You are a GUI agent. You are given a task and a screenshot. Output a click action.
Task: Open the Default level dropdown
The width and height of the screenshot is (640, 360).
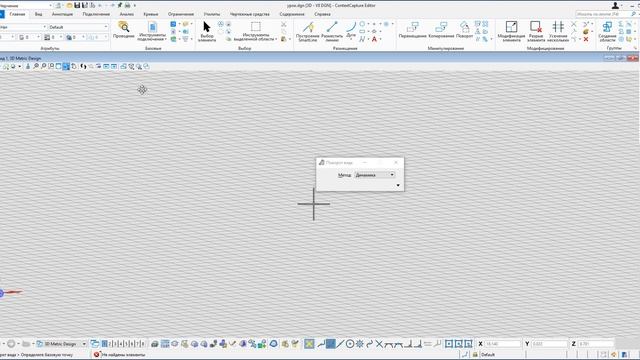point(78,27)
